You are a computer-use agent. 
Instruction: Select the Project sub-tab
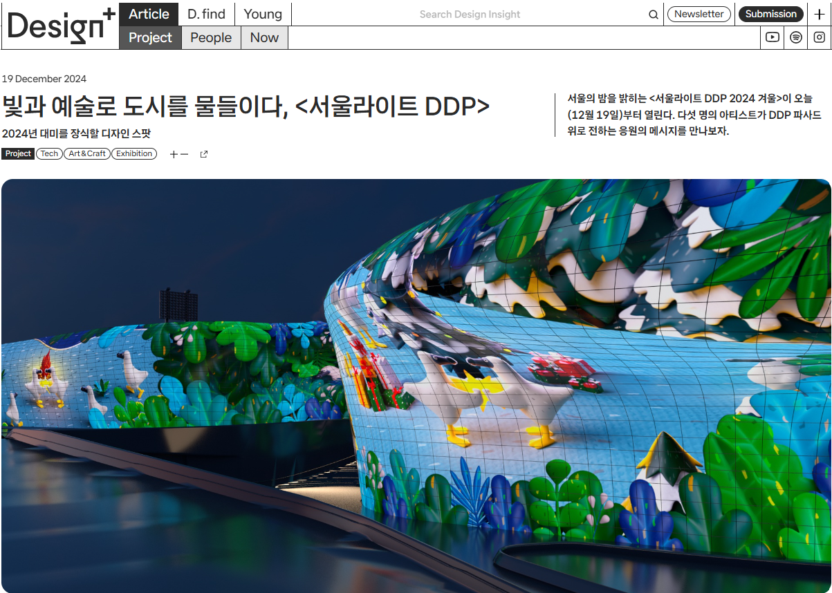point(150,38)
